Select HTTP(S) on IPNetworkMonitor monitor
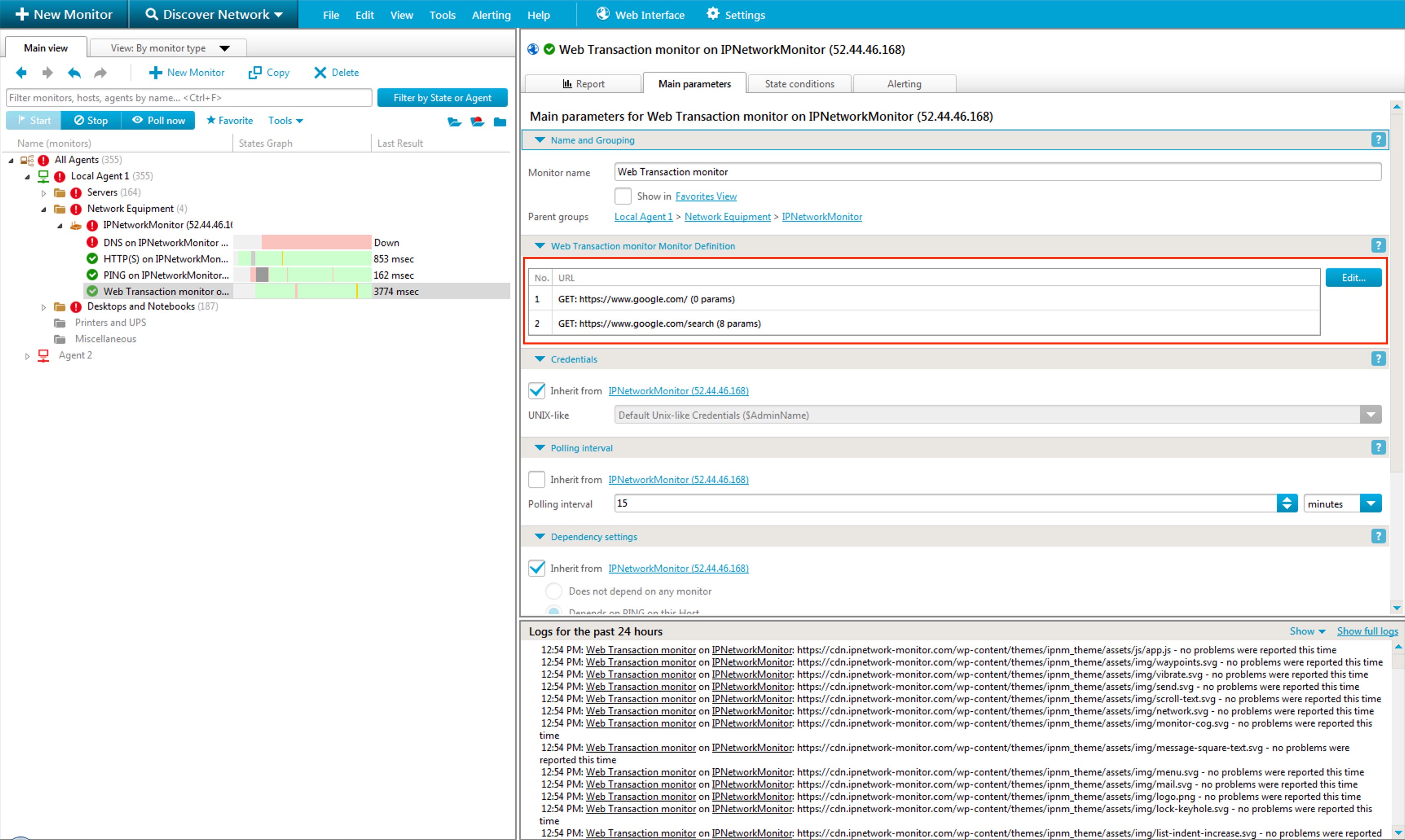This screenshot has height=840, width=1405. click(165, 259)
